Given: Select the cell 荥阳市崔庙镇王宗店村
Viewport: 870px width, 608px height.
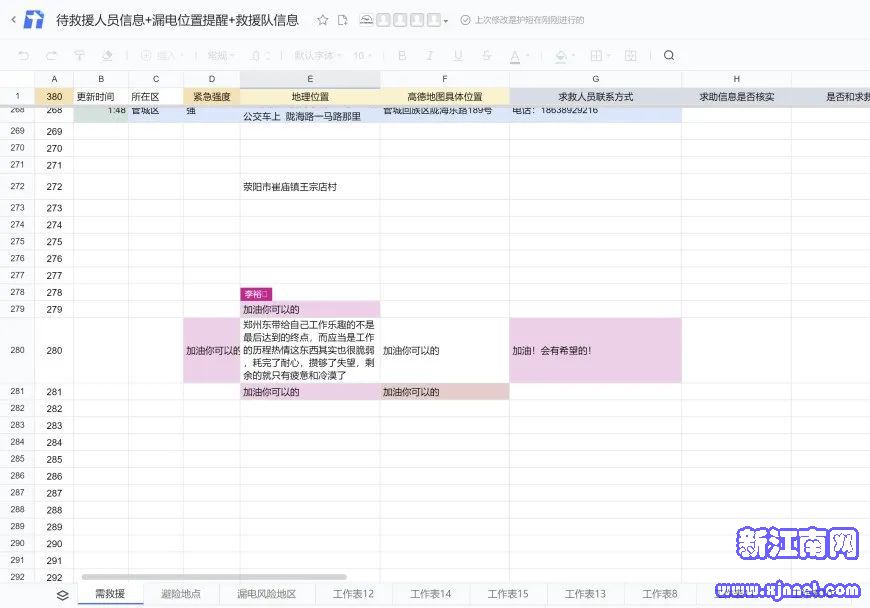Looking at the screenshot, I should point(310,186).
